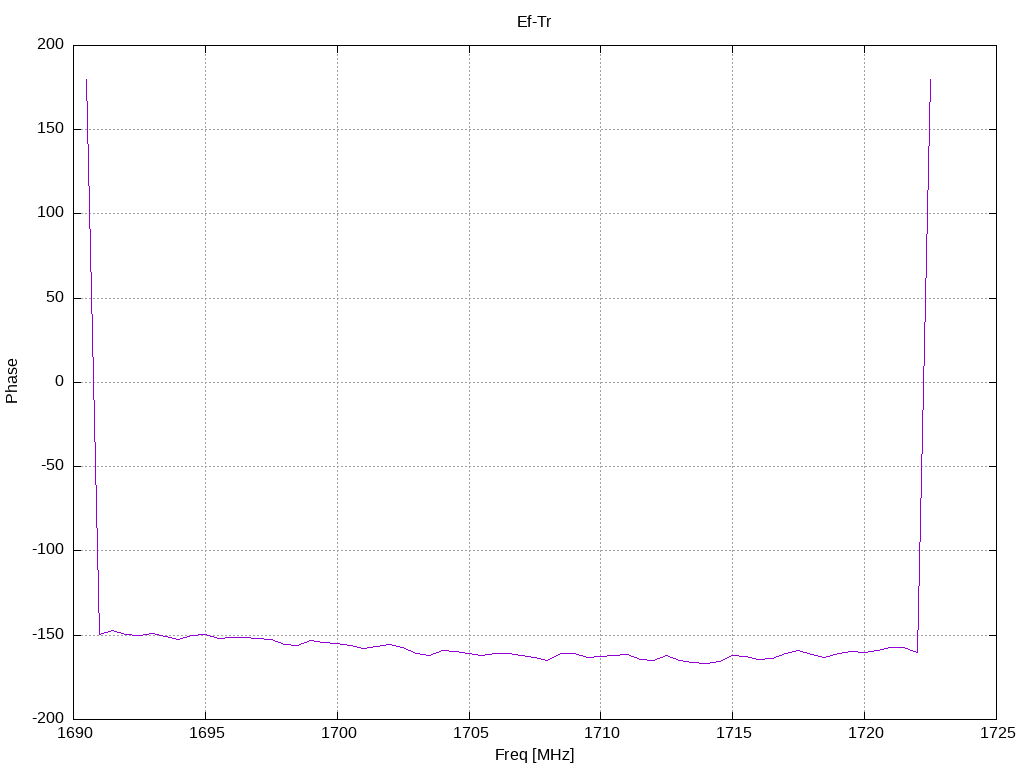Click the x-axis tick label '1720'

coord(865,733)
